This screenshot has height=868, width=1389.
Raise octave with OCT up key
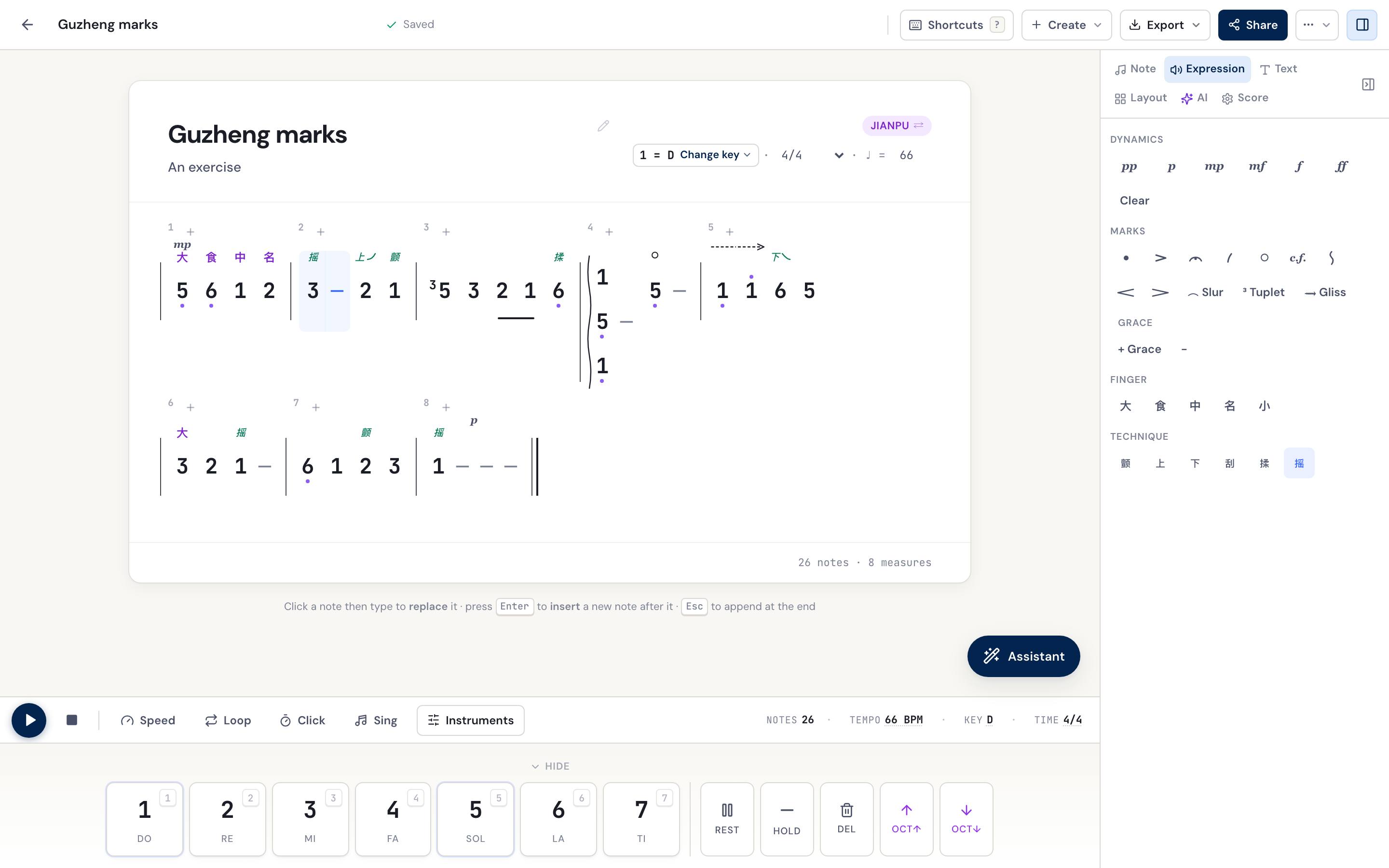point(906,819)
